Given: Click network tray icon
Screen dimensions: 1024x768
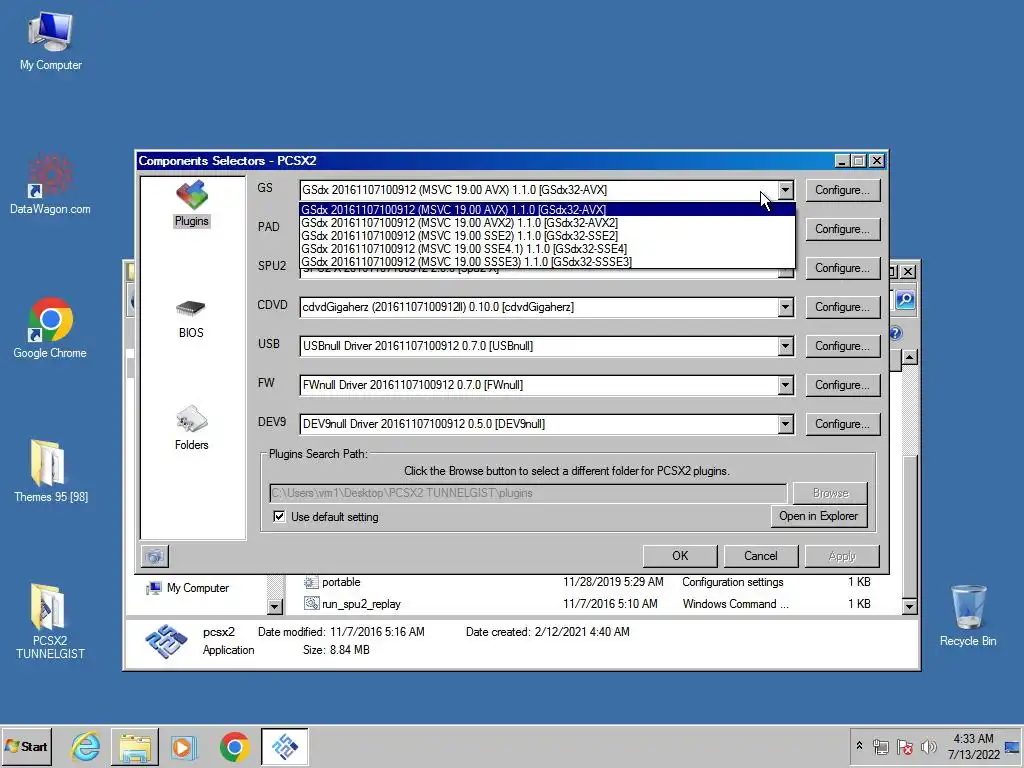Looking at the screenshot, I should [x=881, y=746].
